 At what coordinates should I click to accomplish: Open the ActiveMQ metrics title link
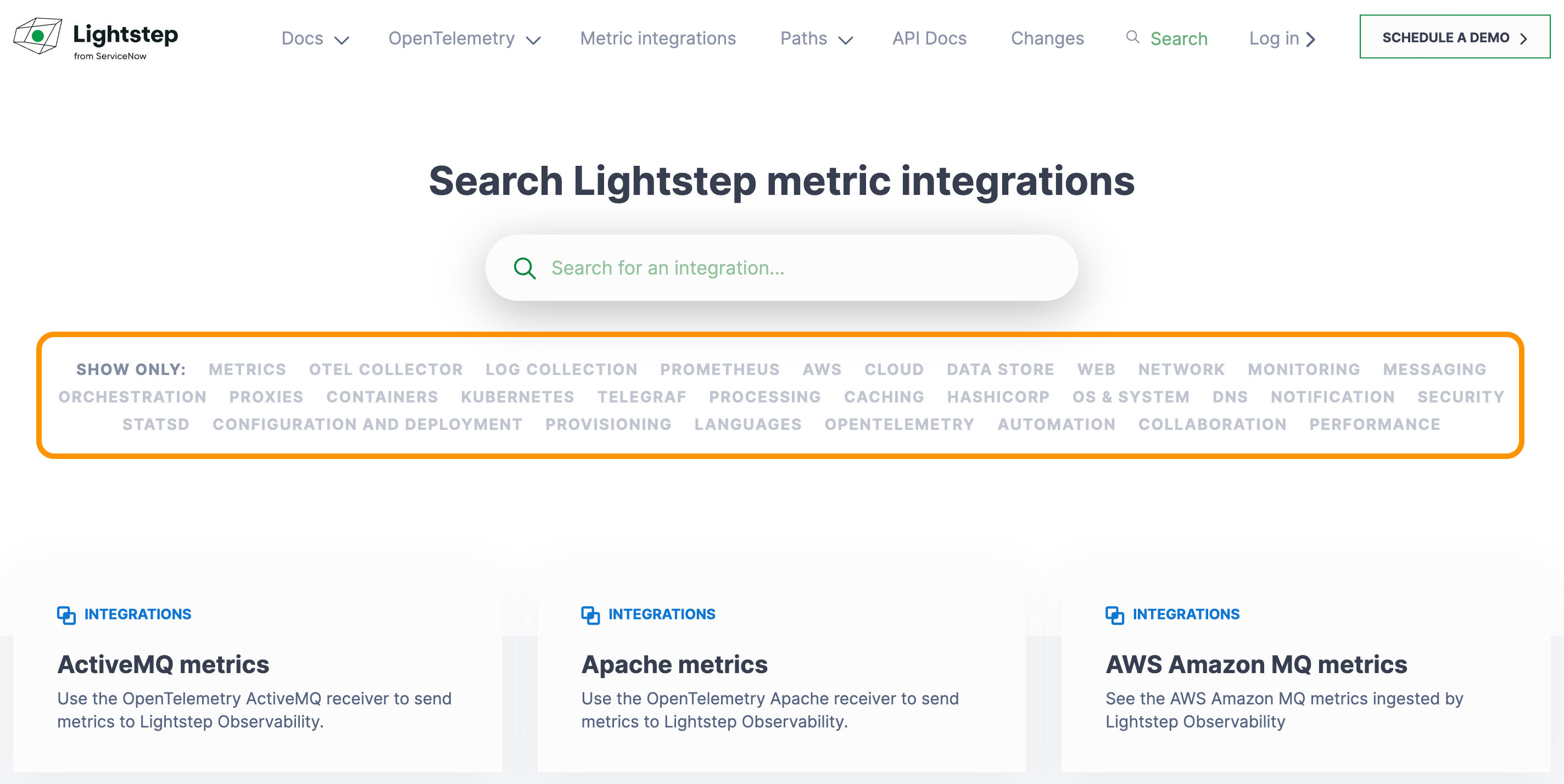click(163, 664)
